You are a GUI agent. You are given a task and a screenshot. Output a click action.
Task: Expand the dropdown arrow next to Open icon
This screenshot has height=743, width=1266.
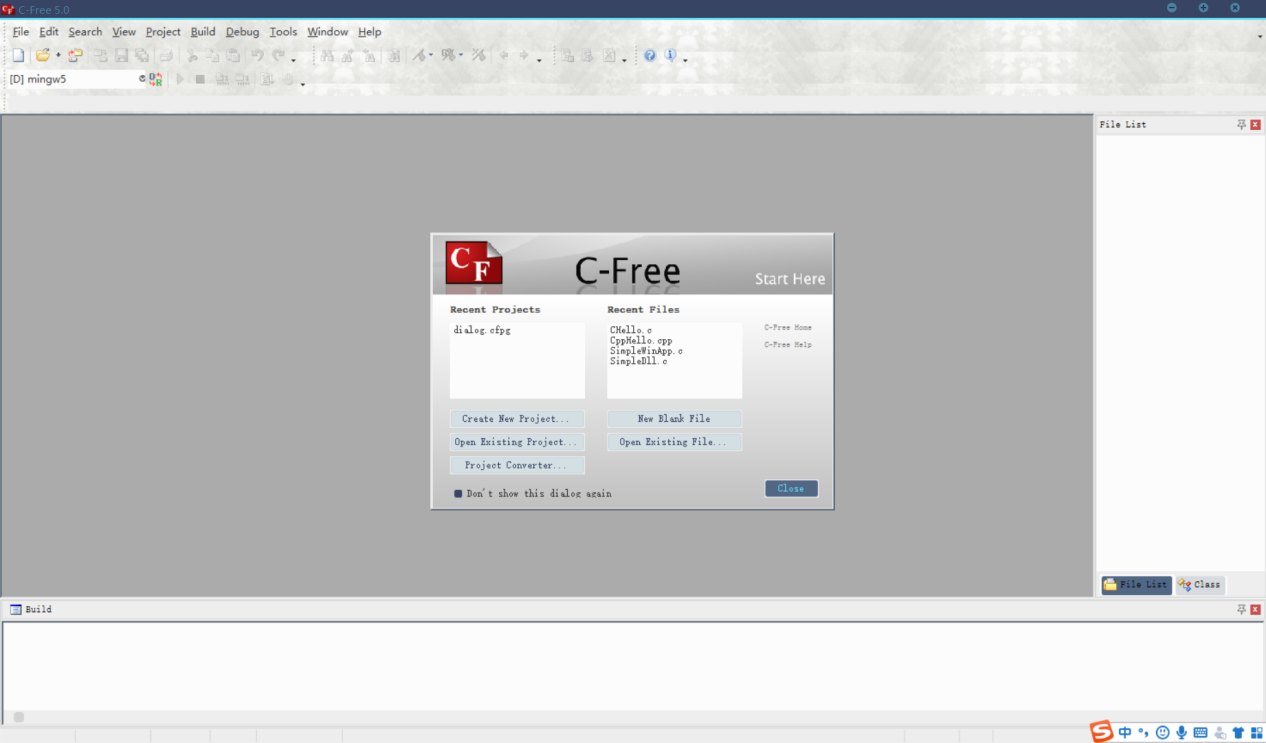(58, 57)
